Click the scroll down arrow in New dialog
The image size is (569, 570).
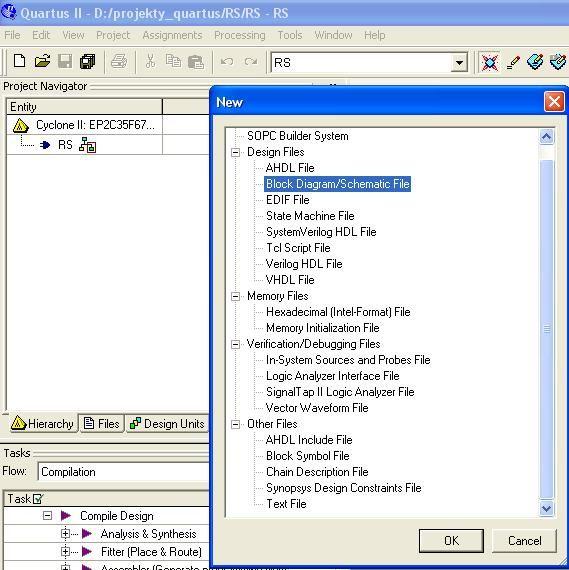(x=546, y=508)
